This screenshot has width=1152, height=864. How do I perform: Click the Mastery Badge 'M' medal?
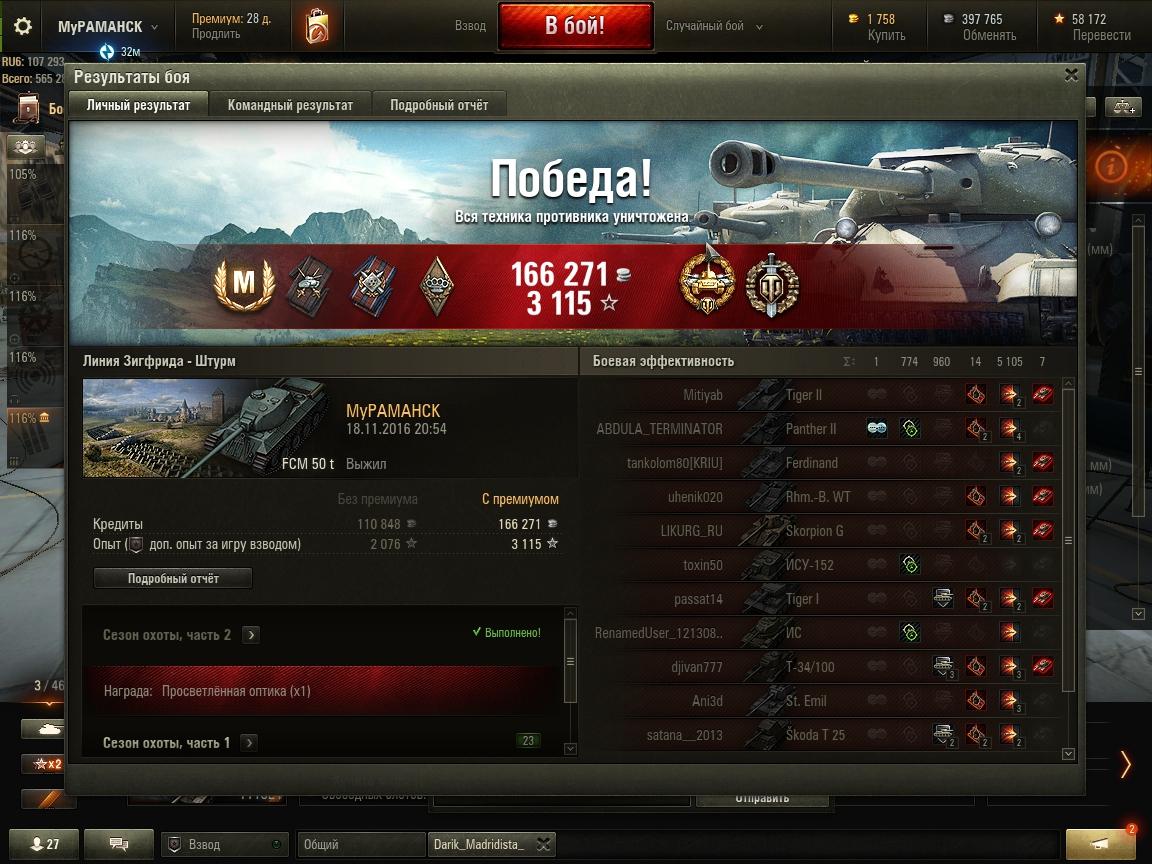(x=244, y=284)
